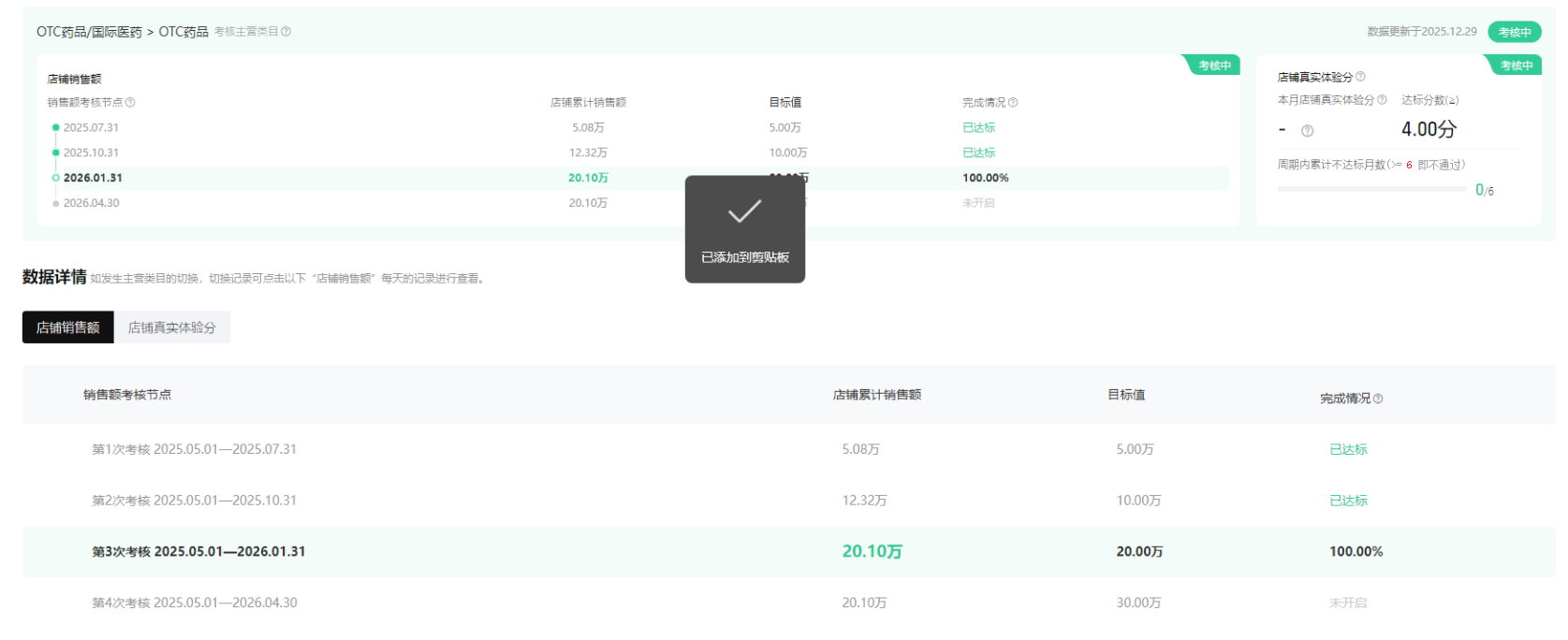Click help icon beside 本月店铺真实体验分
1568x640 pixels.
pos(1382,100)
